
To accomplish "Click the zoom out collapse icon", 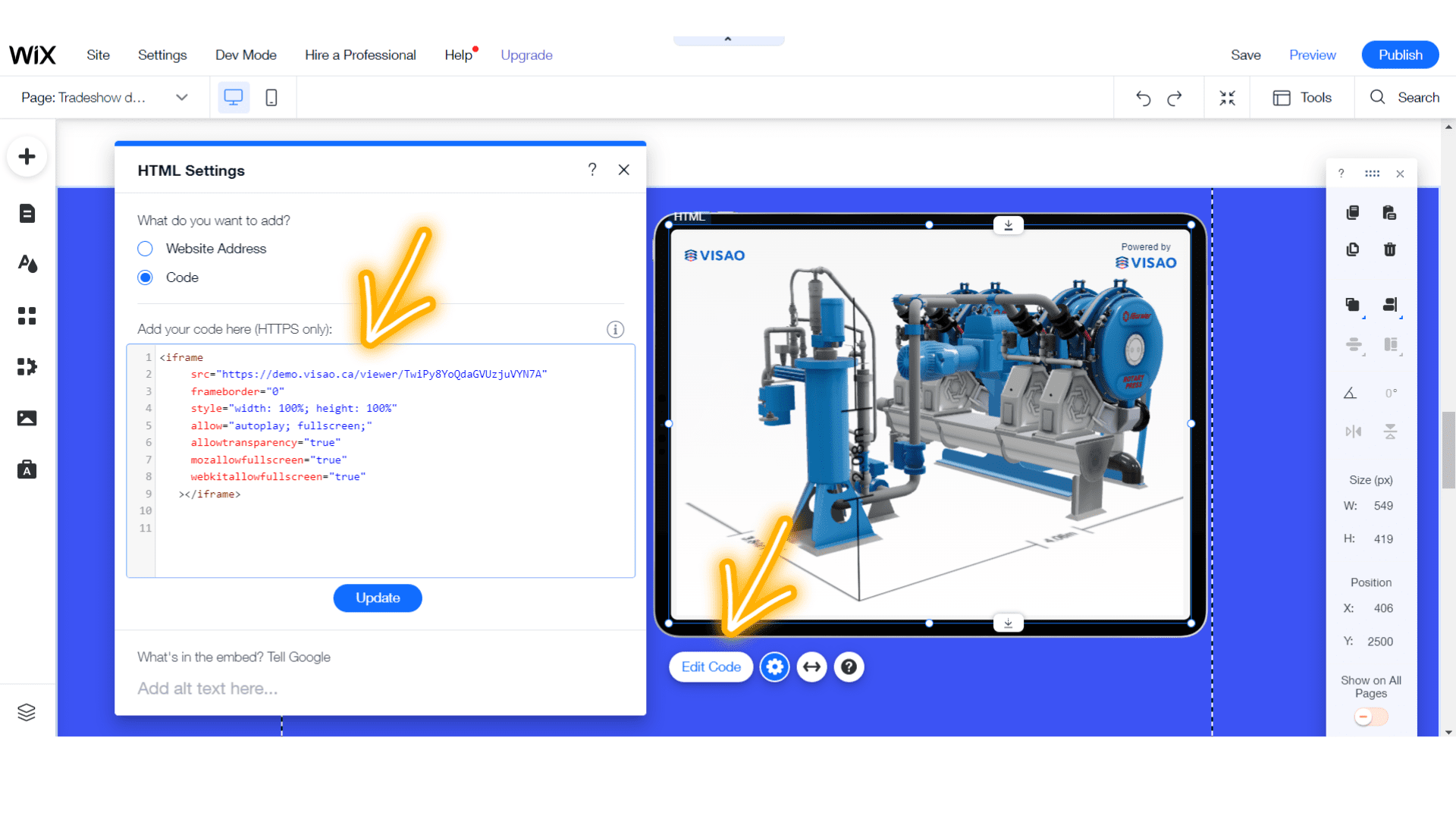I will (1228, 98).
